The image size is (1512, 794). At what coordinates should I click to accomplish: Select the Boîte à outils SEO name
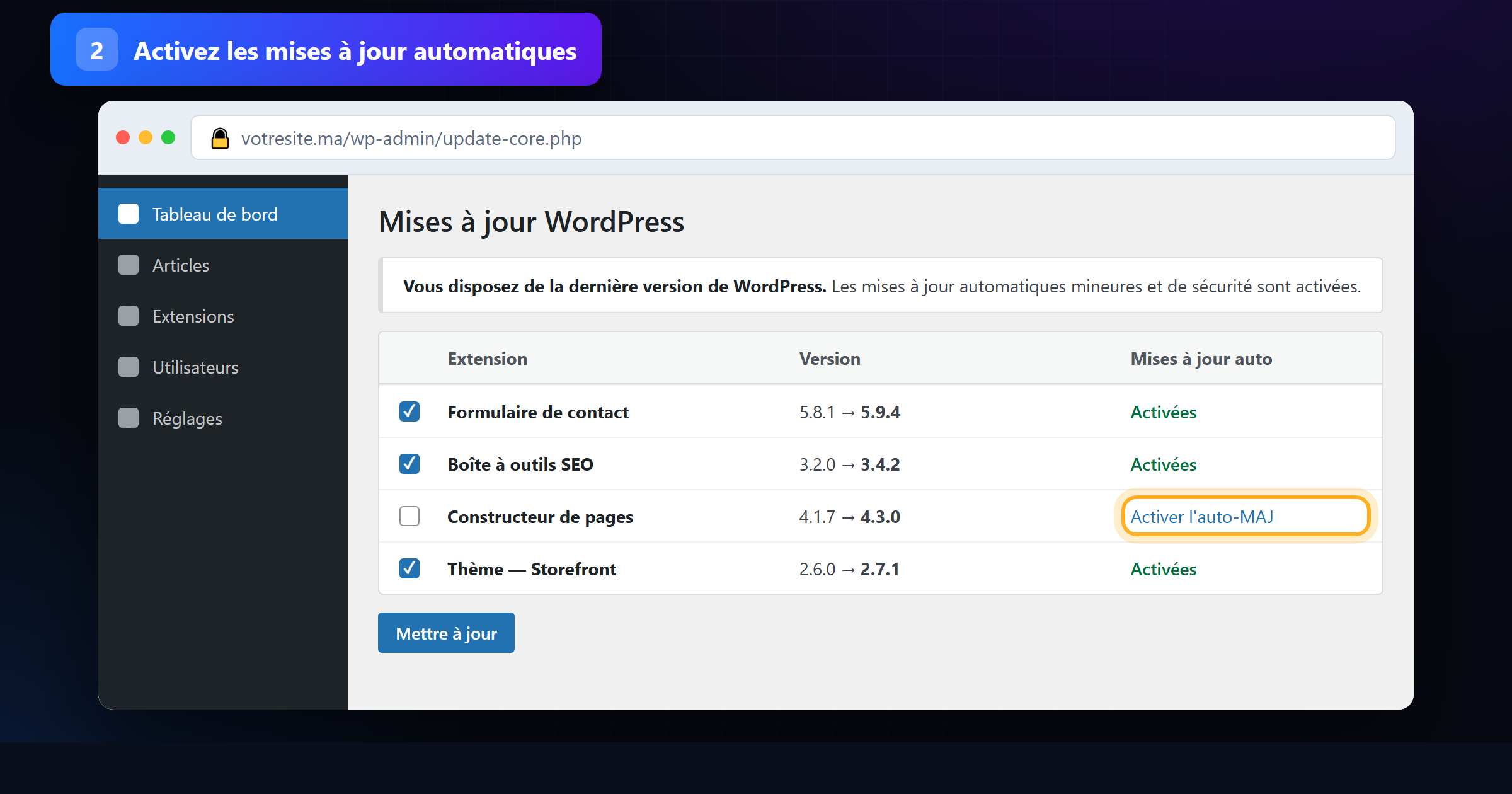(x=520, y=464)
